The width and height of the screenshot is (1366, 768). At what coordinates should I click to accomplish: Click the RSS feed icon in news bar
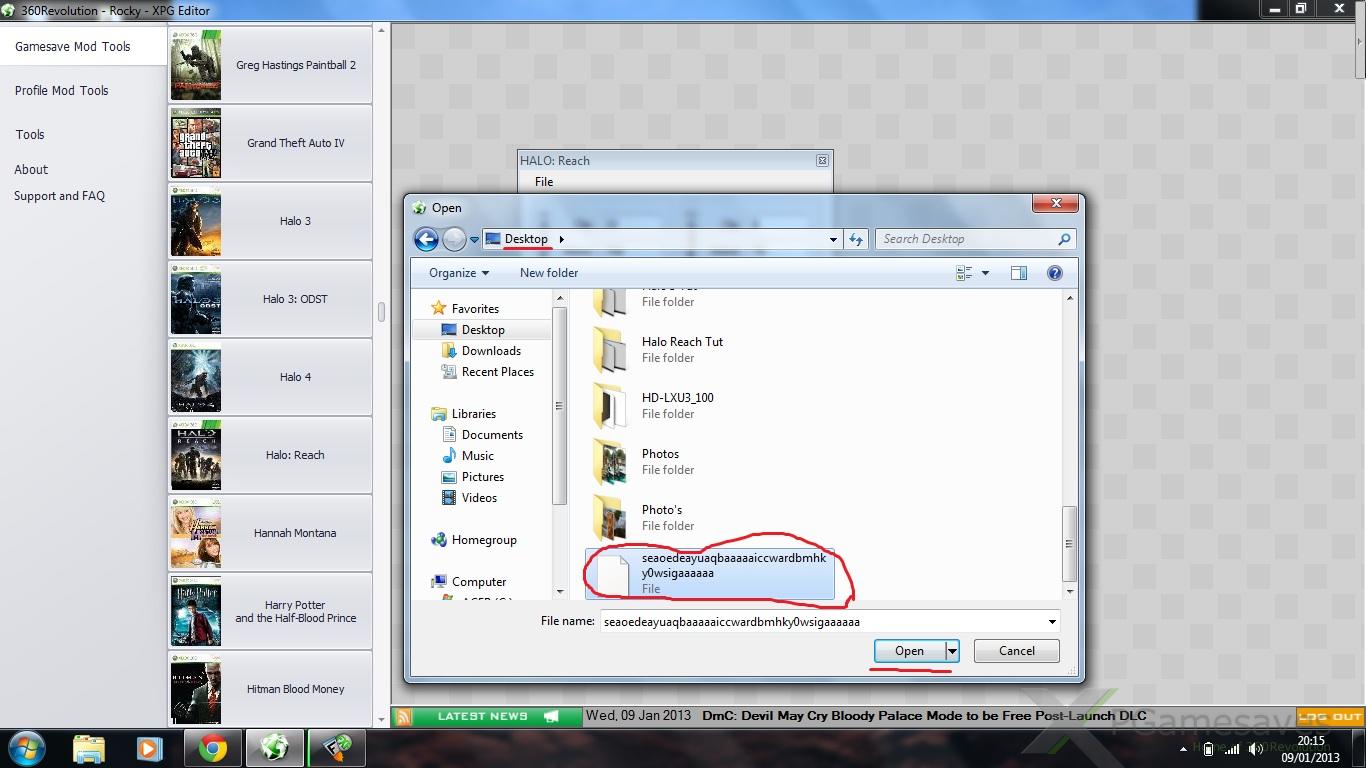(x=402, y=716)
